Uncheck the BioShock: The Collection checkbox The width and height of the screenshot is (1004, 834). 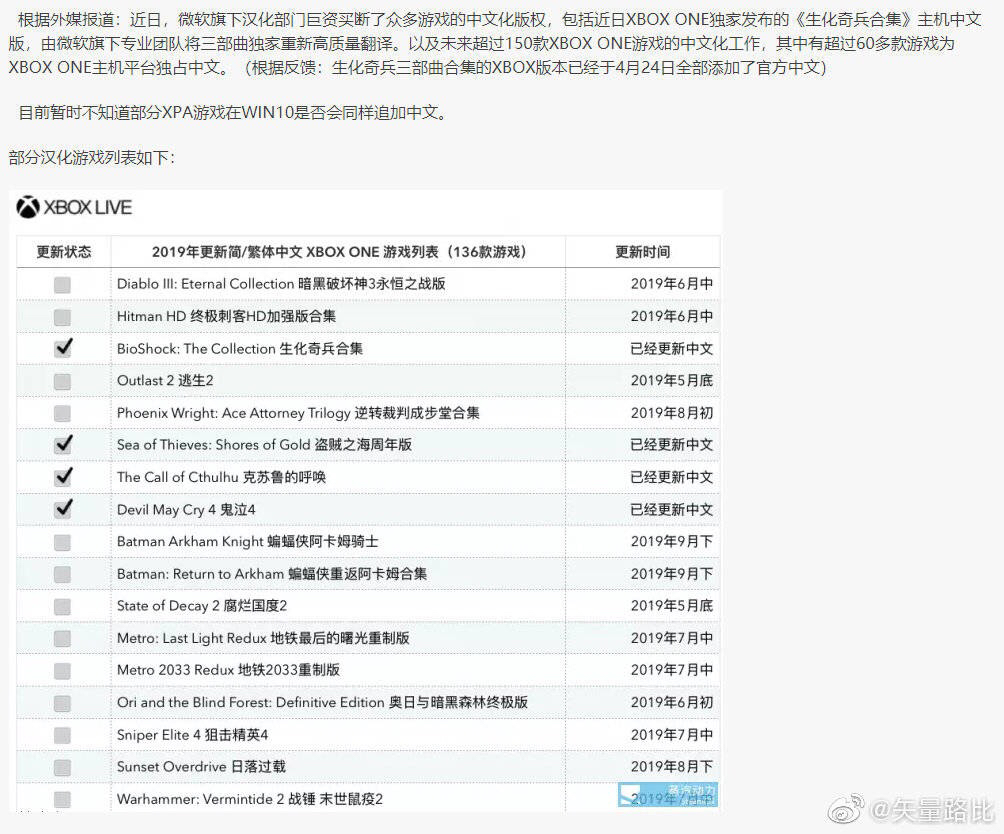(x=63, y=348)
